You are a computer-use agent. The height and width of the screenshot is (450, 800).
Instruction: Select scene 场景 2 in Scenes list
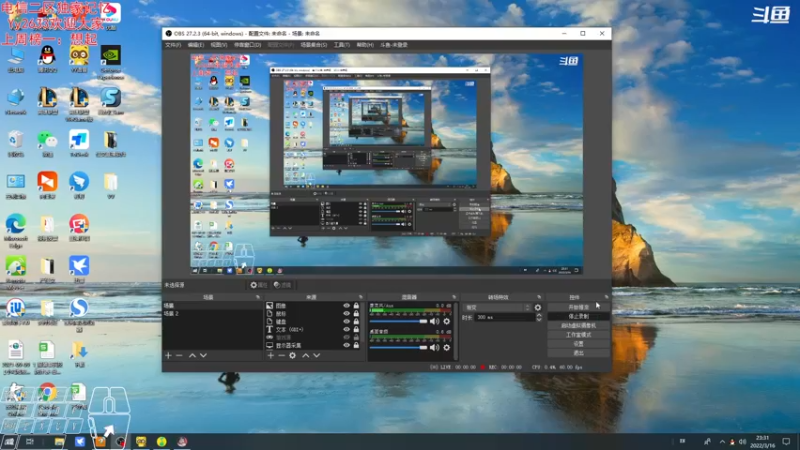pos(212,314)
